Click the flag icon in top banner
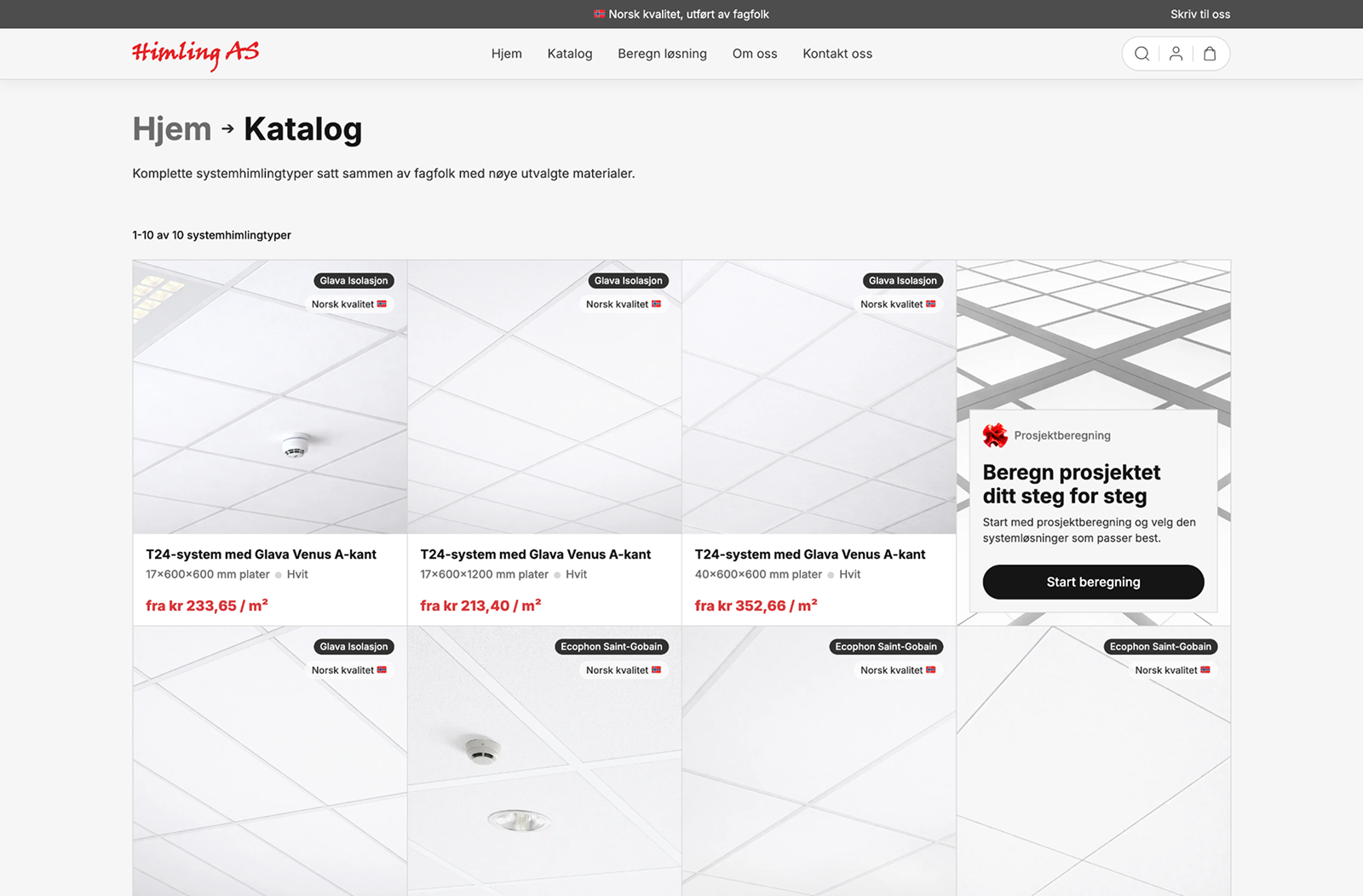This screenshot has width=1363, height=896. (x=600, y=14)
